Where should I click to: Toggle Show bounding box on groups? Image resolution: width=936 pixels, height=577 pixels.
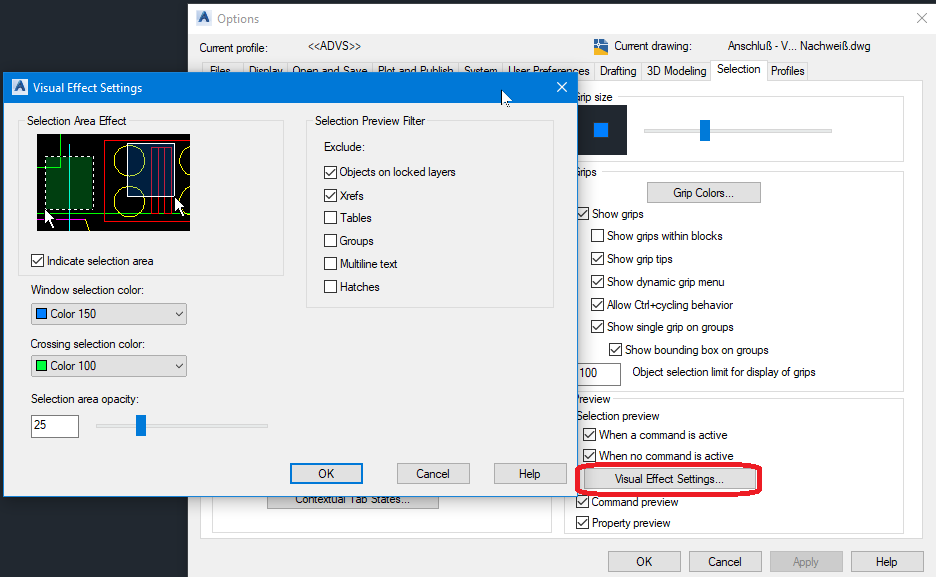pos(615,350)
